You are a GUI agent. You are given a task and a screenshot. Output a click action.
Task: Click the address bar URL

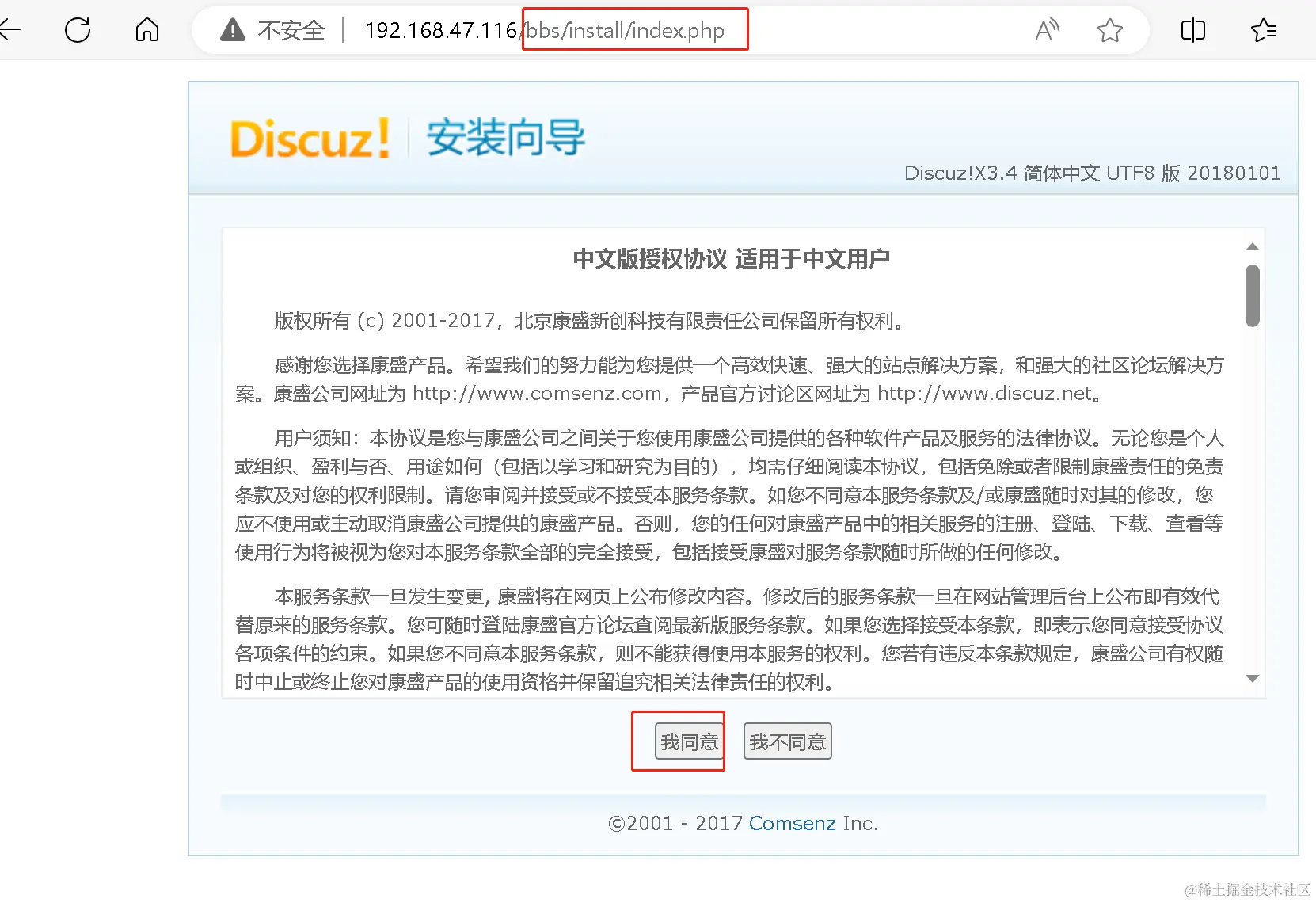click(545, 30)
